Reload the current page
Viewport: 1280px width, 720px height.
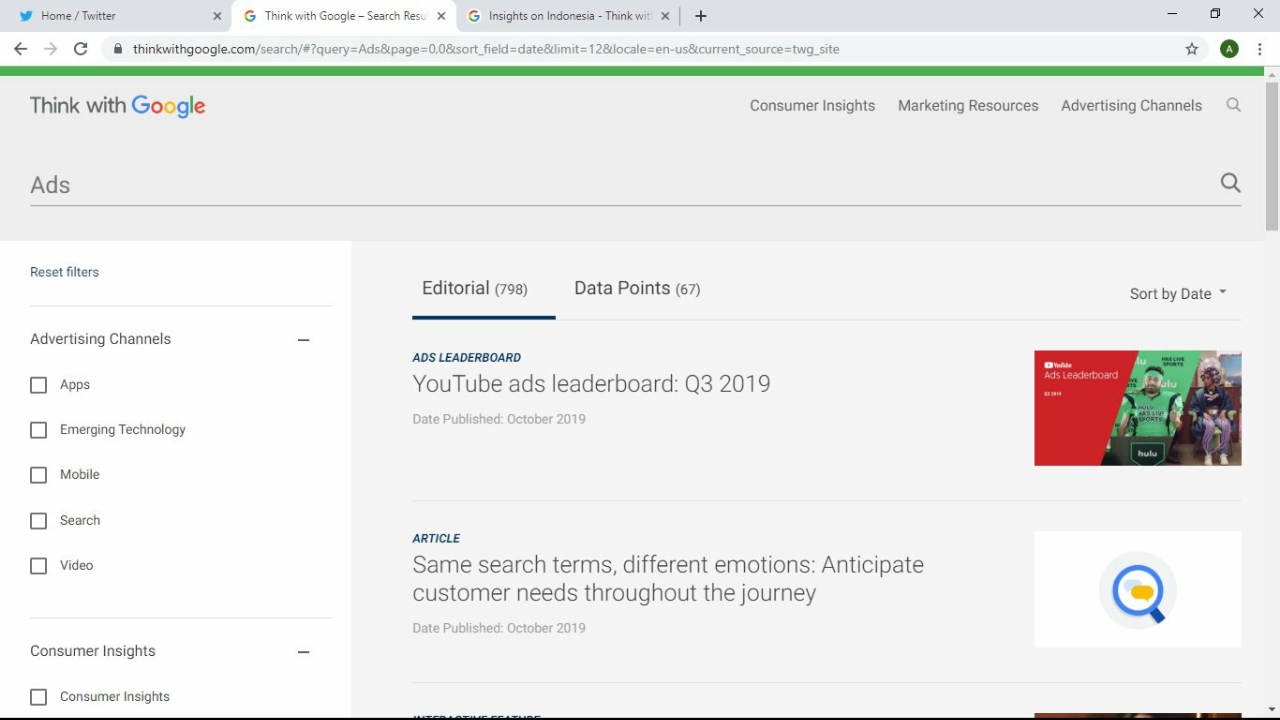[81, 49]
